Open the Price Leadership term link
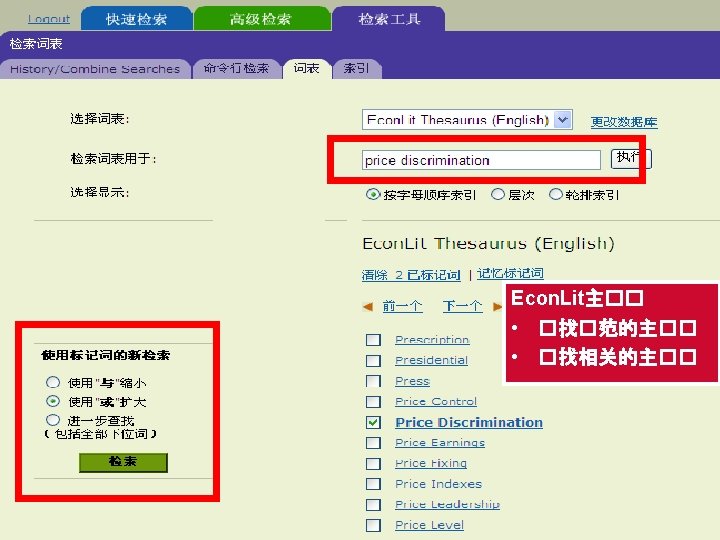 coord(447,505)
